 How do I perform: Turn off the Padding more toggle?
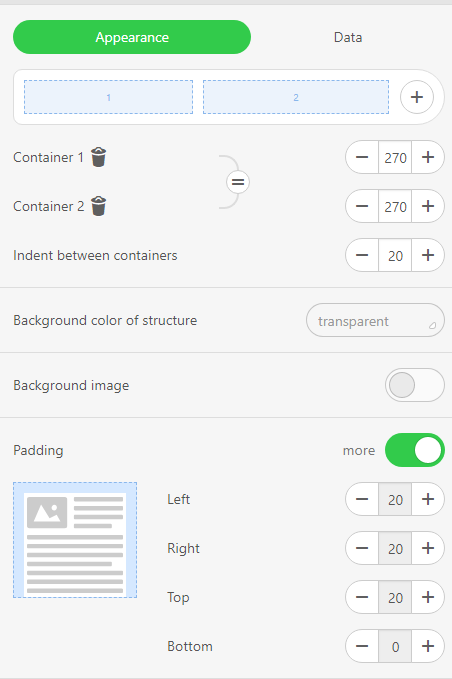414,450
